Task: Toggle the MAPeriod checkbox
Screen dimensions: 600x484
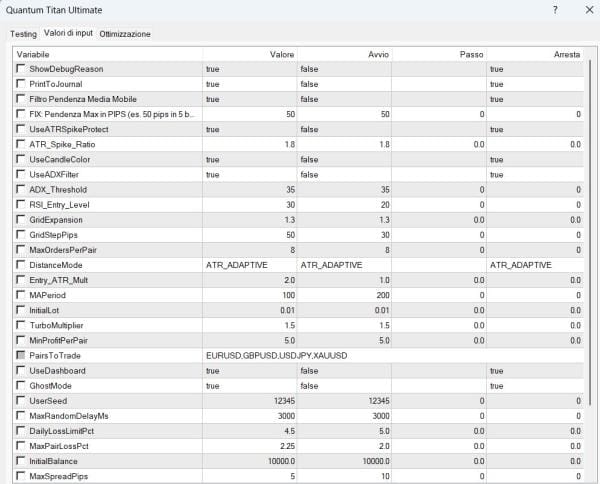Action: click(x=21, y=295)
